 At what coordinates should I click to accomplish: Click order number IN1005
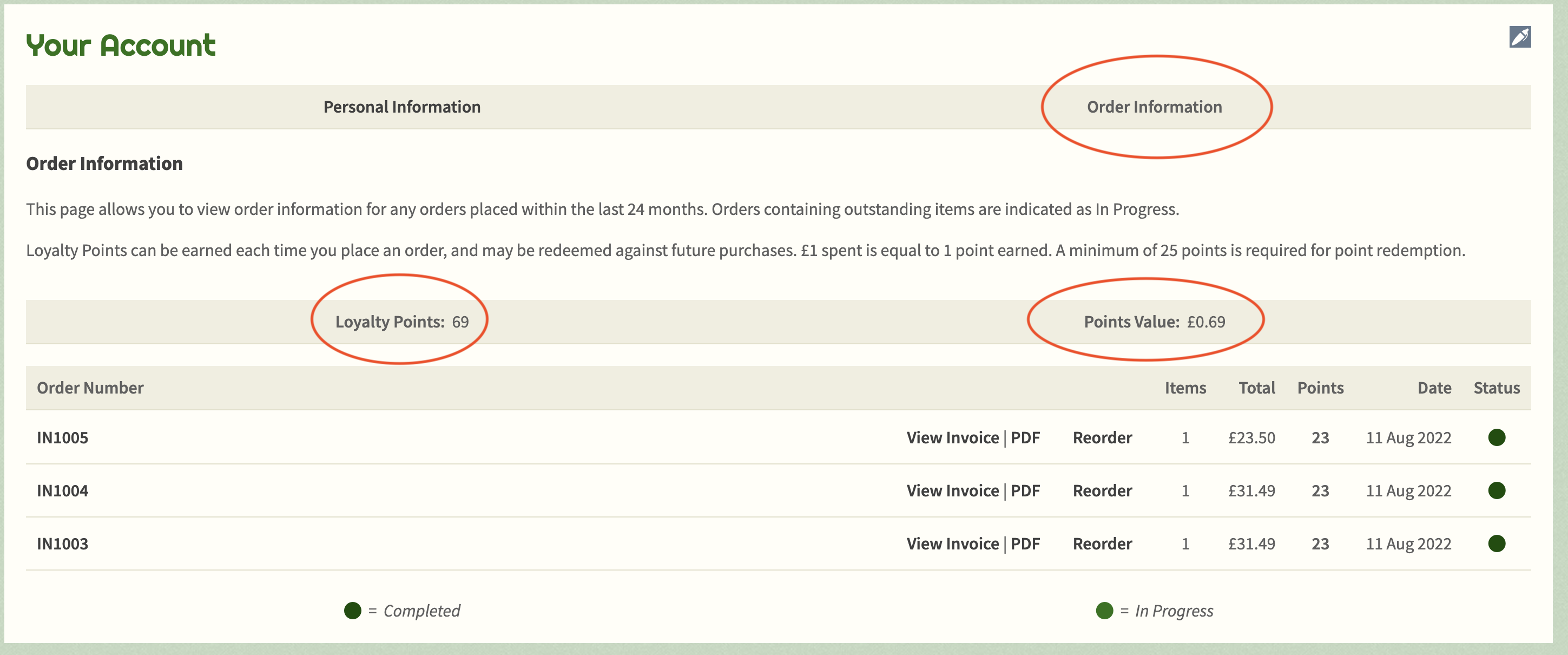[63, 438]
